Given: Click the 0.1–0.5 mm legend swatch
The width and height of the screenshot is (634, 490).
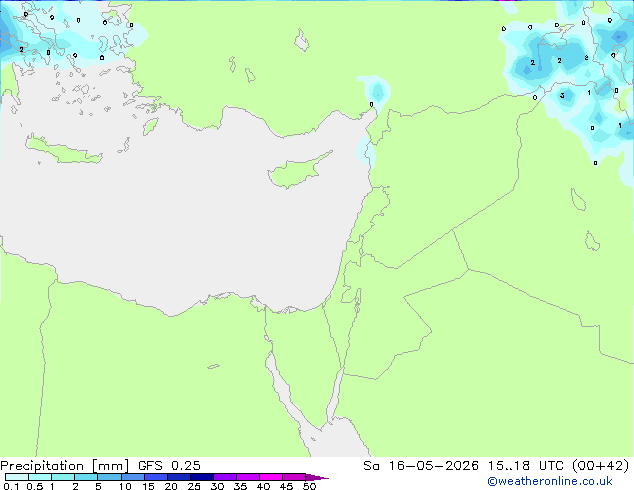Looking at the screenshot, I should point(17,477).
